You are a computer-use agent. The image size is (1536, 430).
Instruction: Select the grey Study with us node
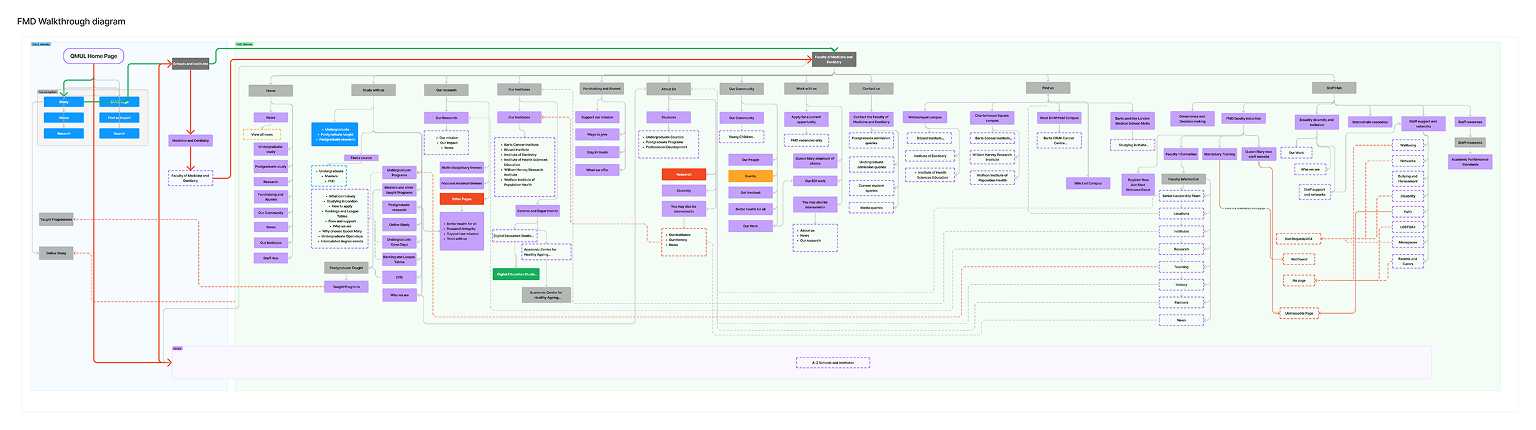[x=372, y=90]
